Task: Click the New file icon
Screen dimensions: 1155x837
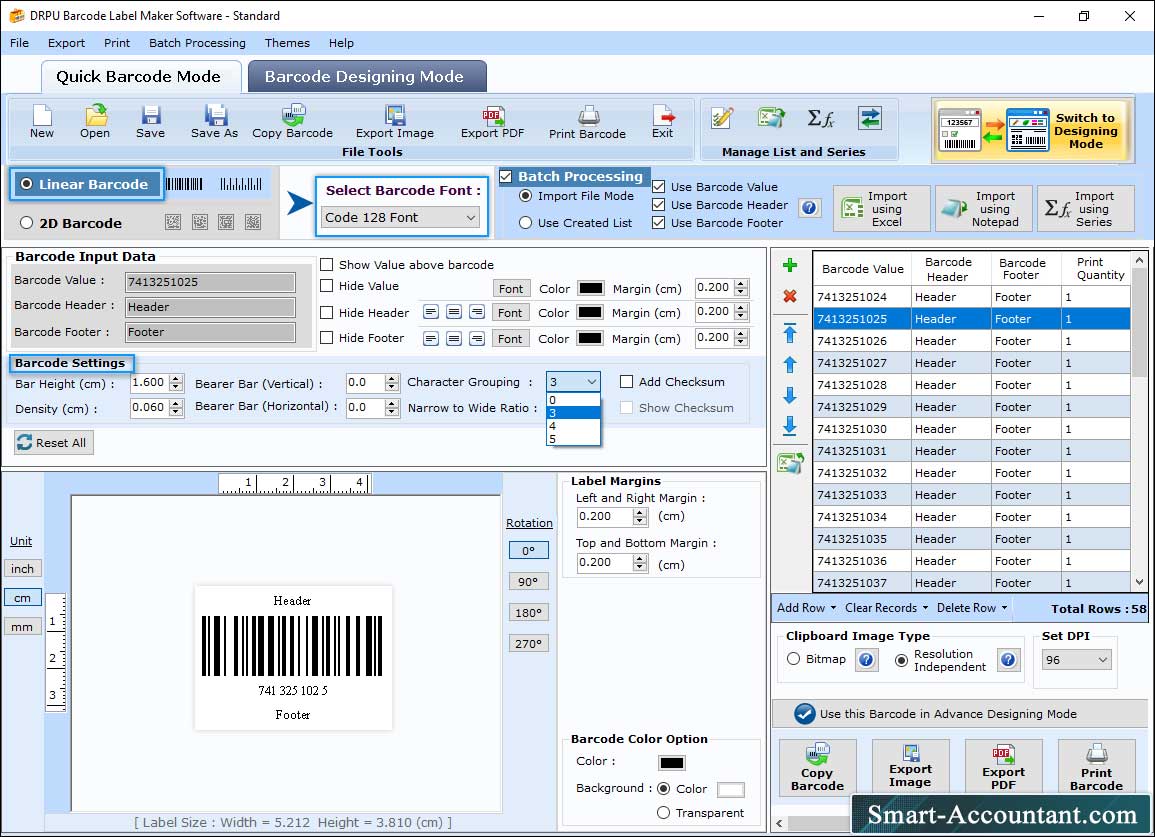Action: pos(42,122)
